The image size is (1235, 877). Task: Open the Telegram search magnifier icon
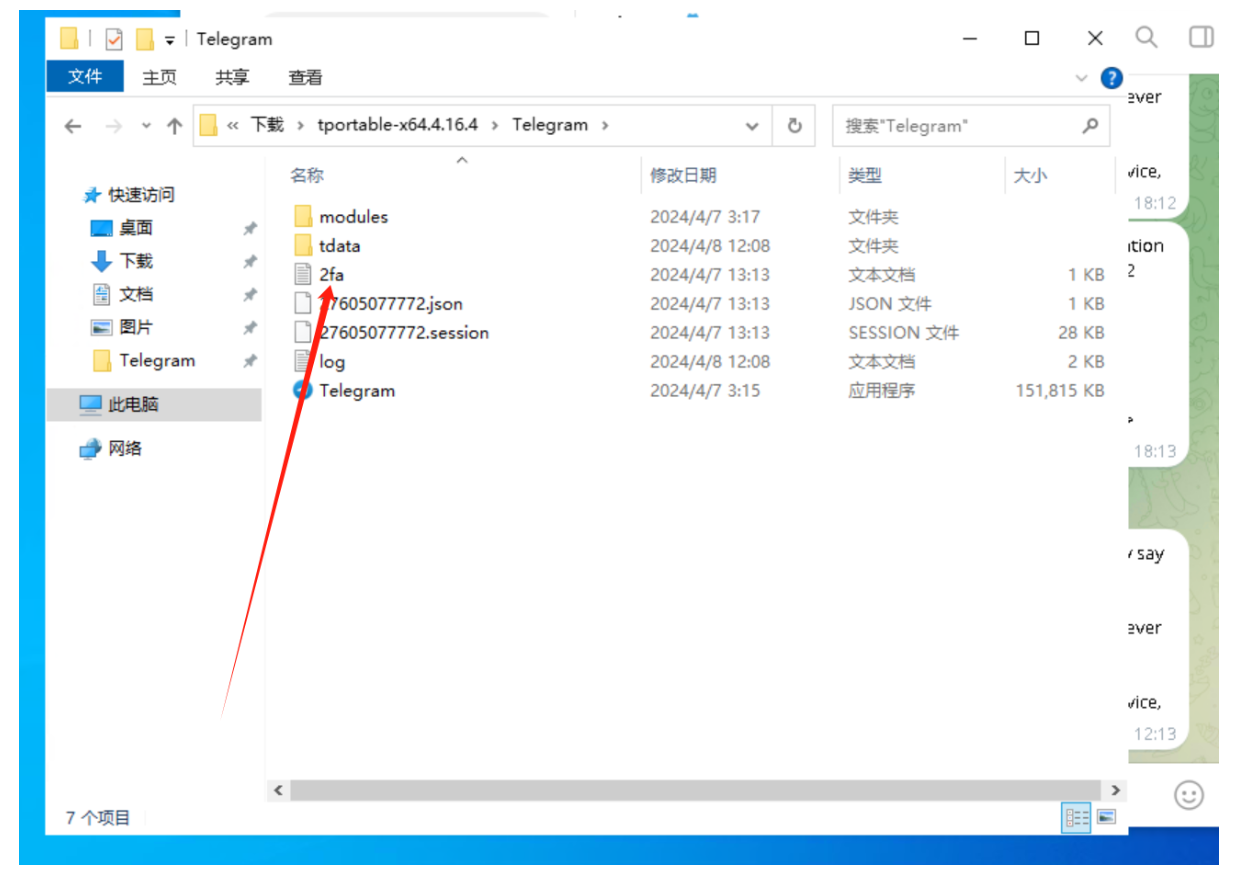[1146, 38]
